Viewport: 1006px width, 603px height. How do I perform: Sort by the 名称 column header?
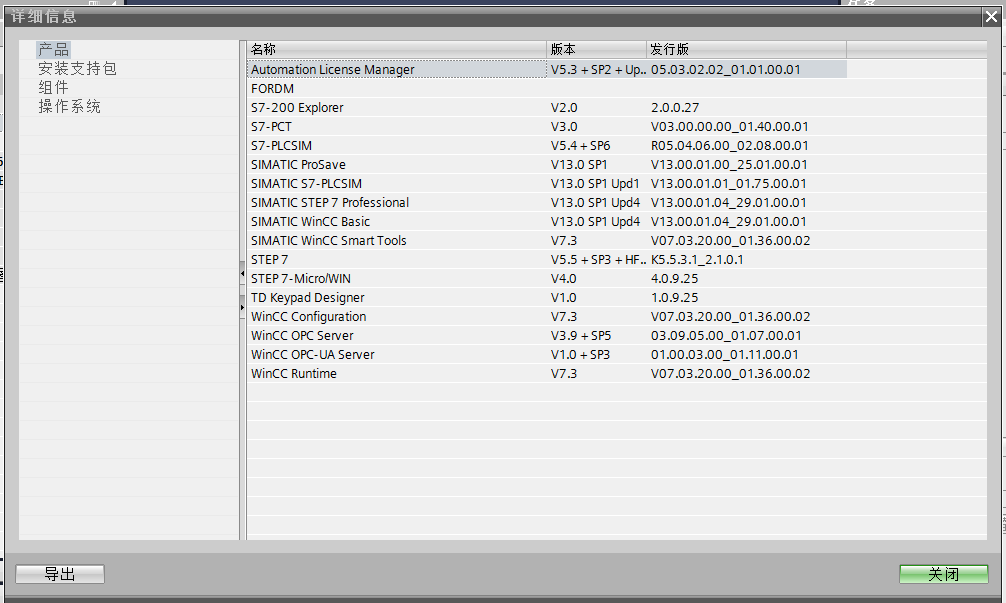pos(397,49)
